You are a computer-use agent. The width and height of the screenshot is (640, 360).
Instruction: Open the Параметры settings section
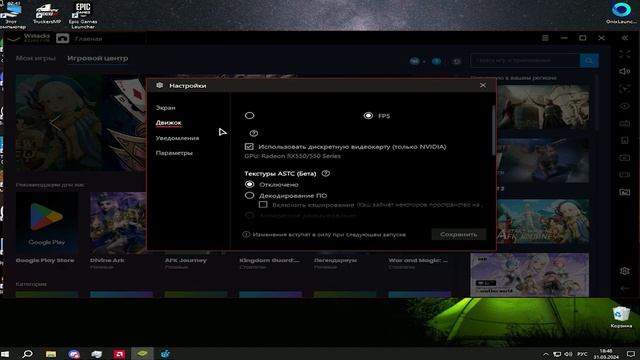click(174, 153)
